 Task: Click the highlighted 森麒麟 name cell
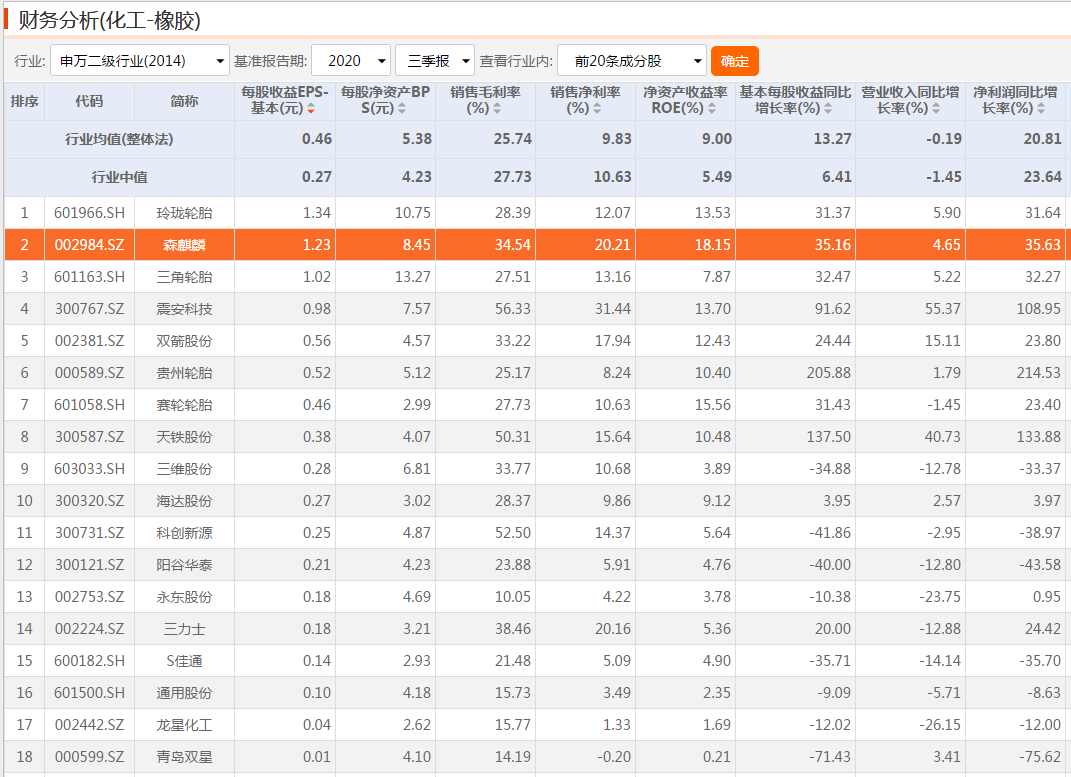184,244
